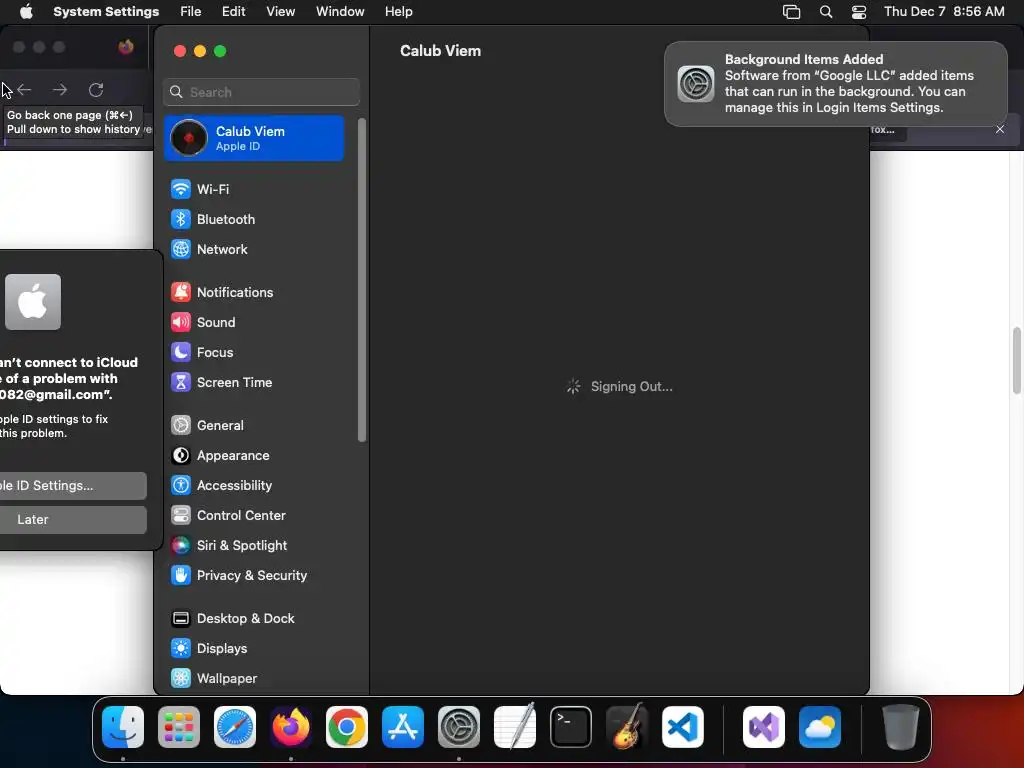Open Launchpad from the Dock
1024x768 pixels.
(x=179, y=727)
